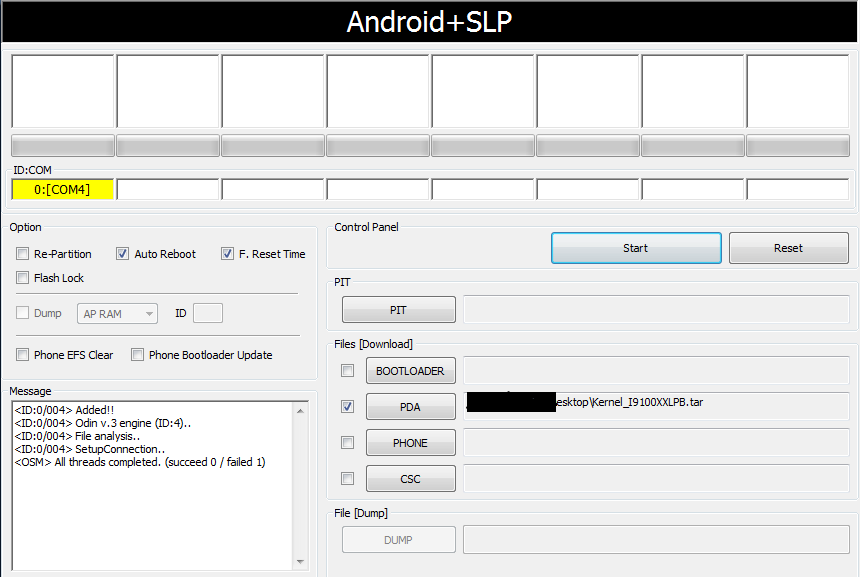Click the 'All threads completed' log line

point(140,462)
